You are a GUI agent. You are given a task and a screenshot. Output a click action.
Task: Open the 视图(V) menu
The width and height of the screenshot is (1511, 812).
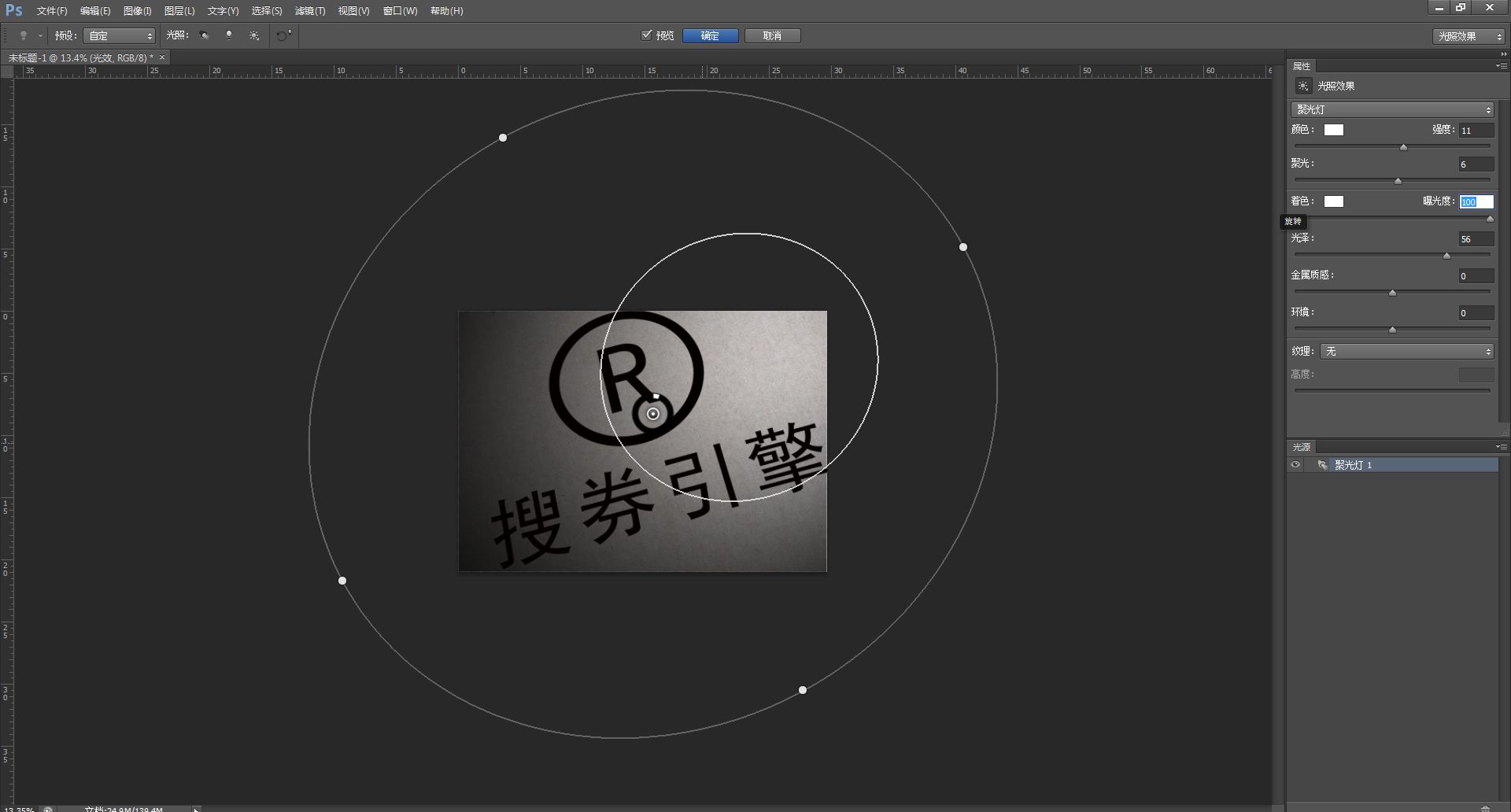(x=353, y=11)
